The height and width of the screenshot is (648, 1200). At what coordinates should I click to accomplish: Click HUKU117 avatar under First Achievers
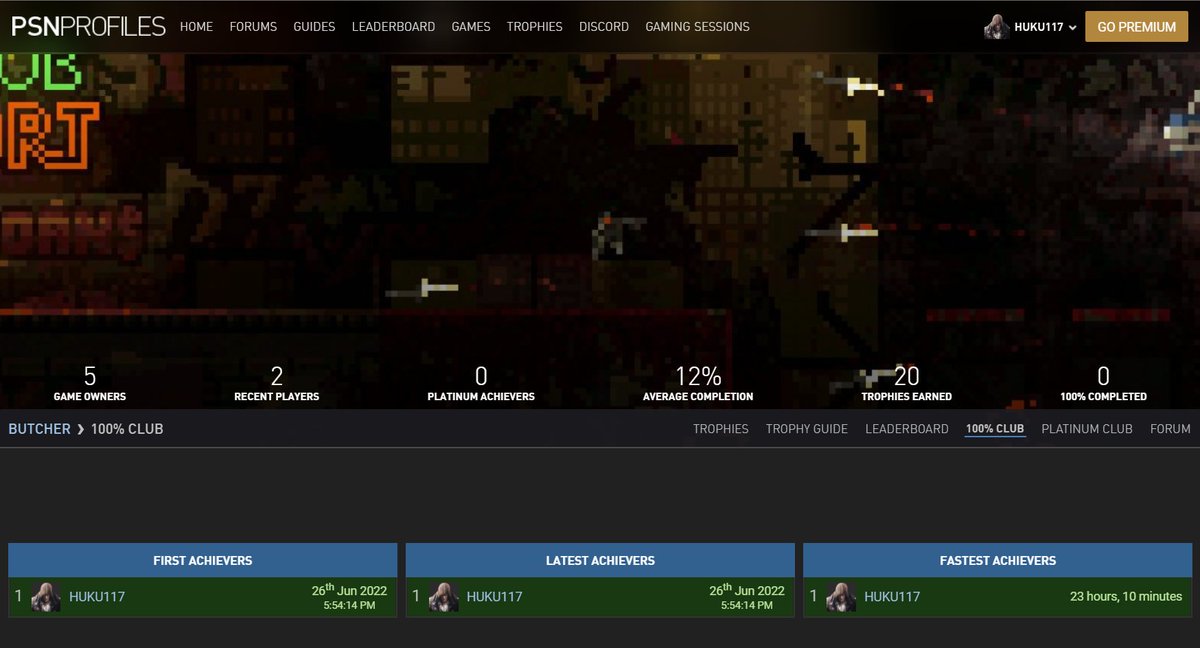tap(46, 597)
